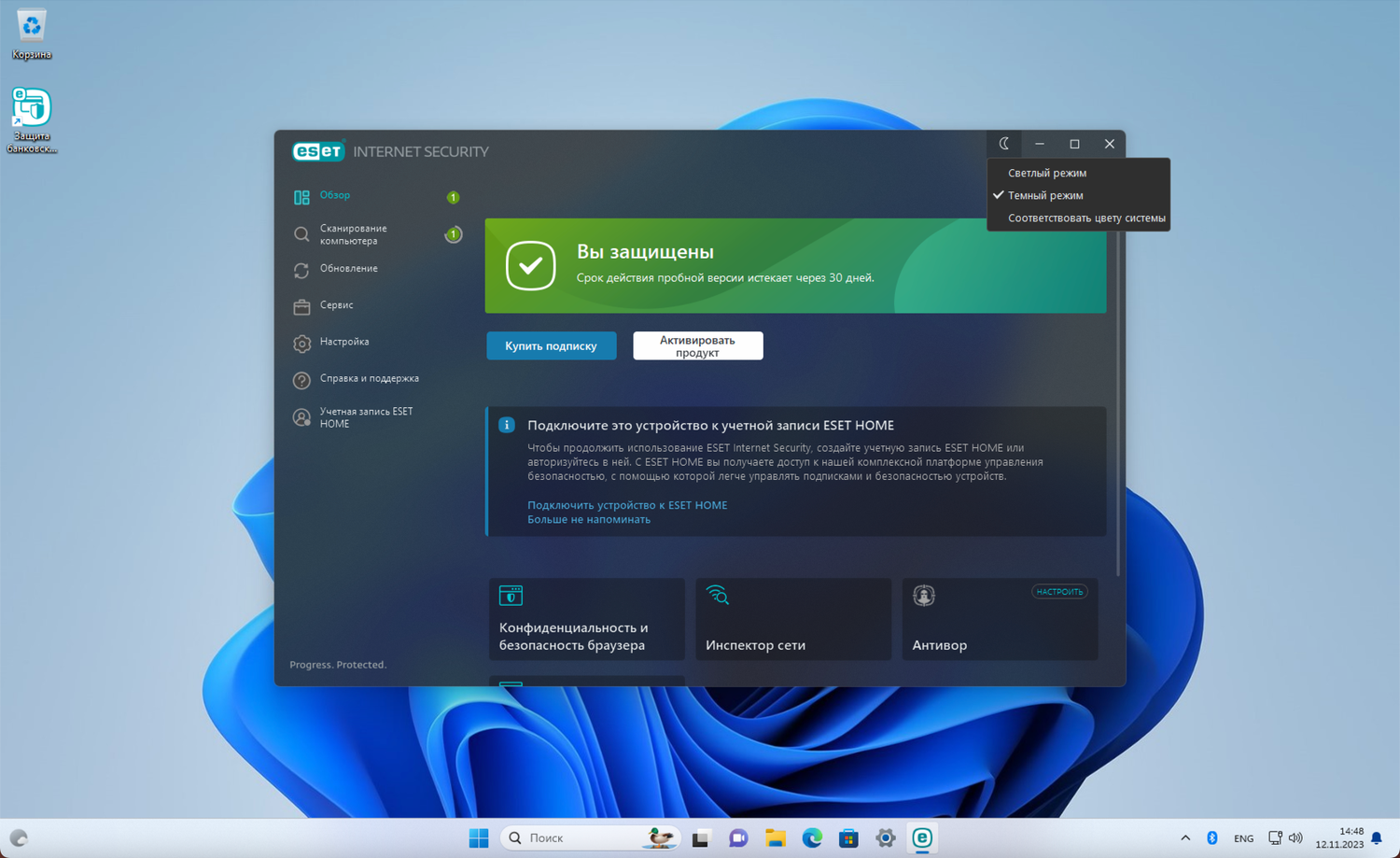Screen dimensions: 1400x858
Task: Open the Конфиденциальность и безопасность браузера card
Action: [x=587, y=619]
